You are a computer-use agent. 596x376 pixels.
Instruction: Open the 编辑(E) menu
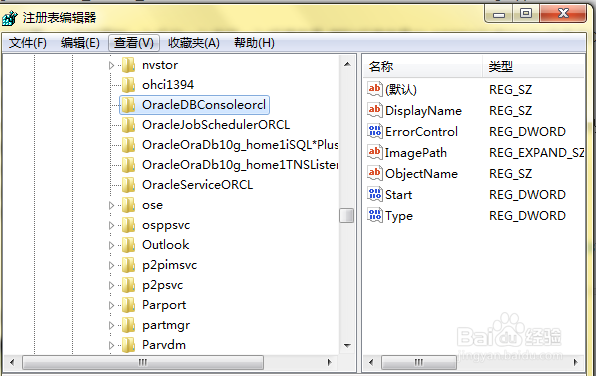80,43
